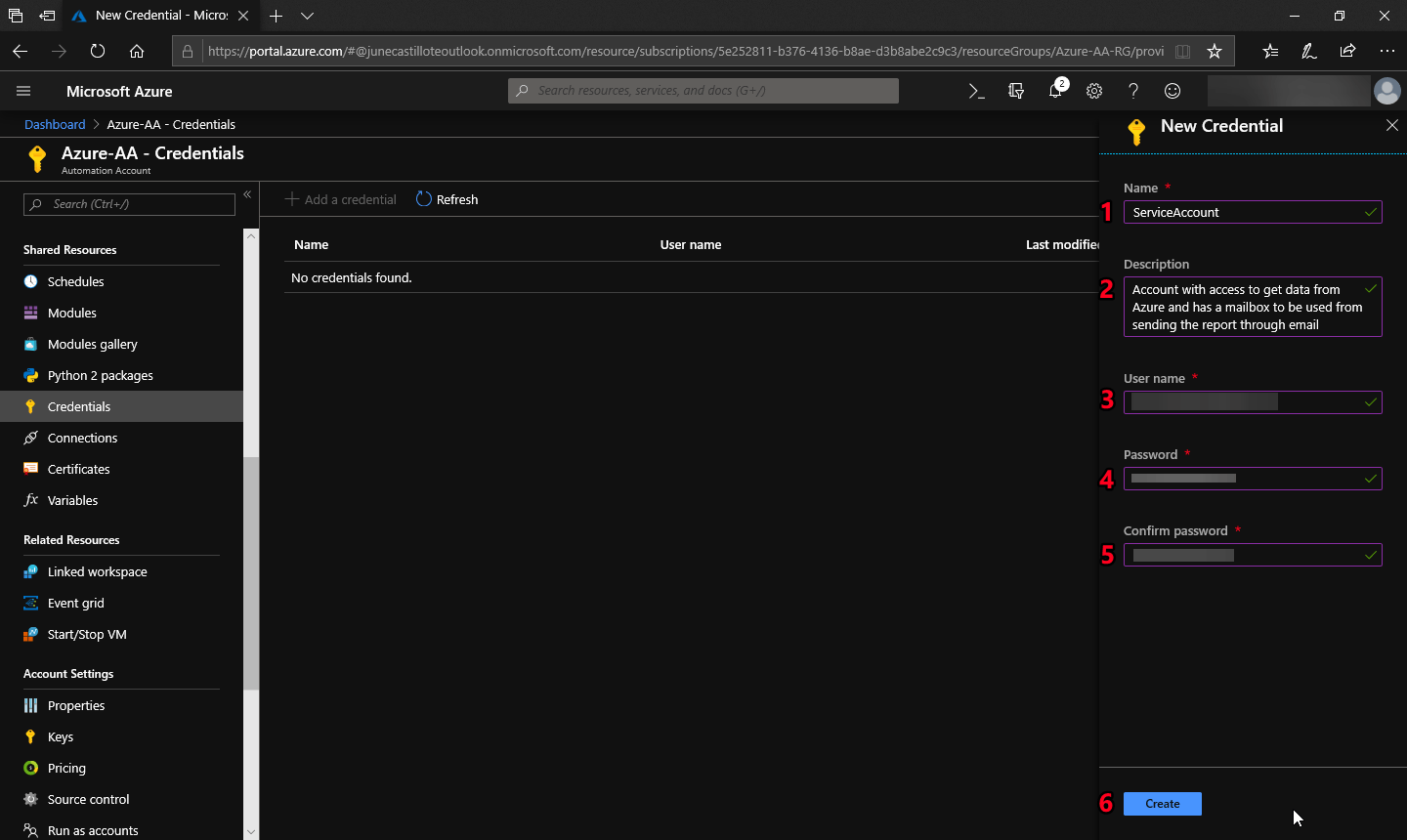The width and height of the screenshot is (1407, 840).
Task: Collapse the left sidebar with the chevron
Action: coord(247,194)
